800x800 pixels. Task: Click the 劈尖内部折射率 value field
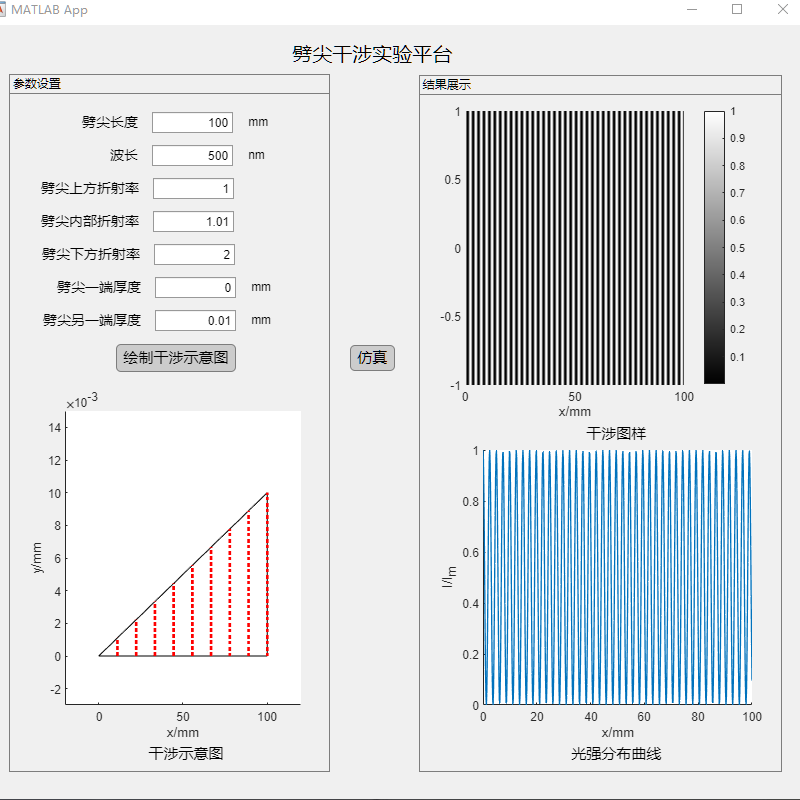point(193,221)
